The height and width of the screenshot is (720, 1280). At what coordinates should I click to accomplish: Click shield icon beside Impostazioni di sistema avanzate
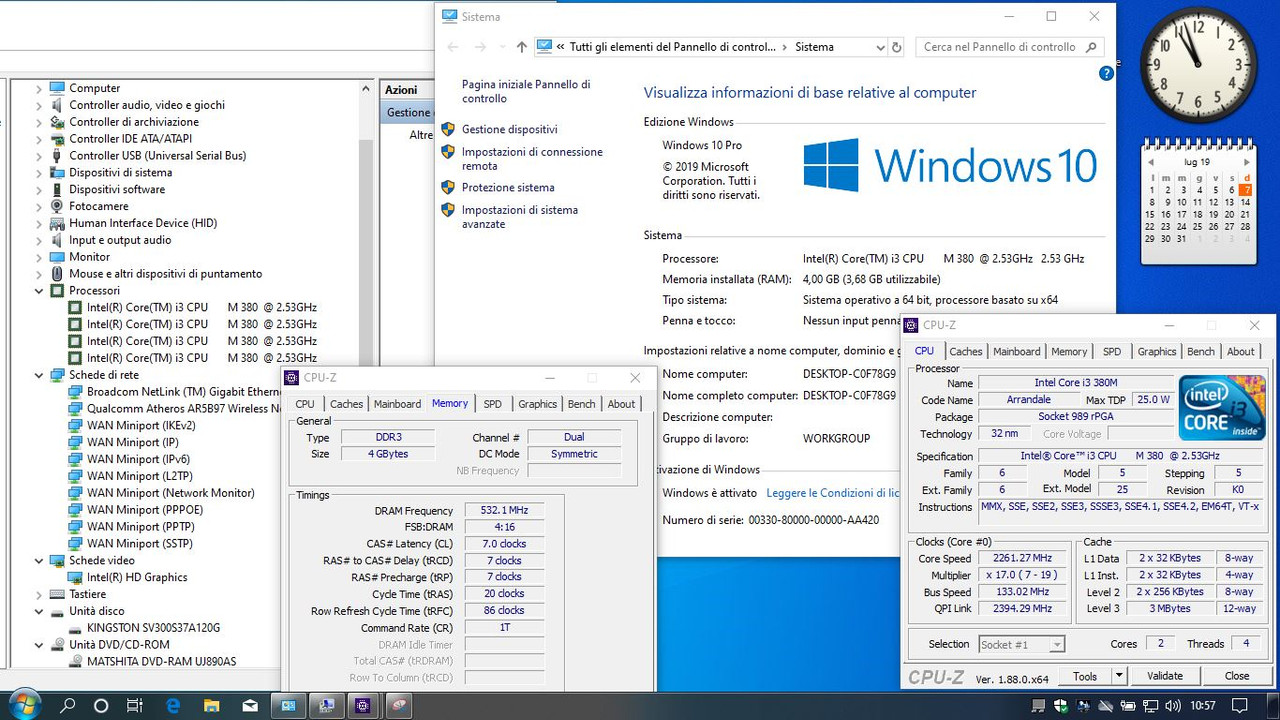pos(448,210)
